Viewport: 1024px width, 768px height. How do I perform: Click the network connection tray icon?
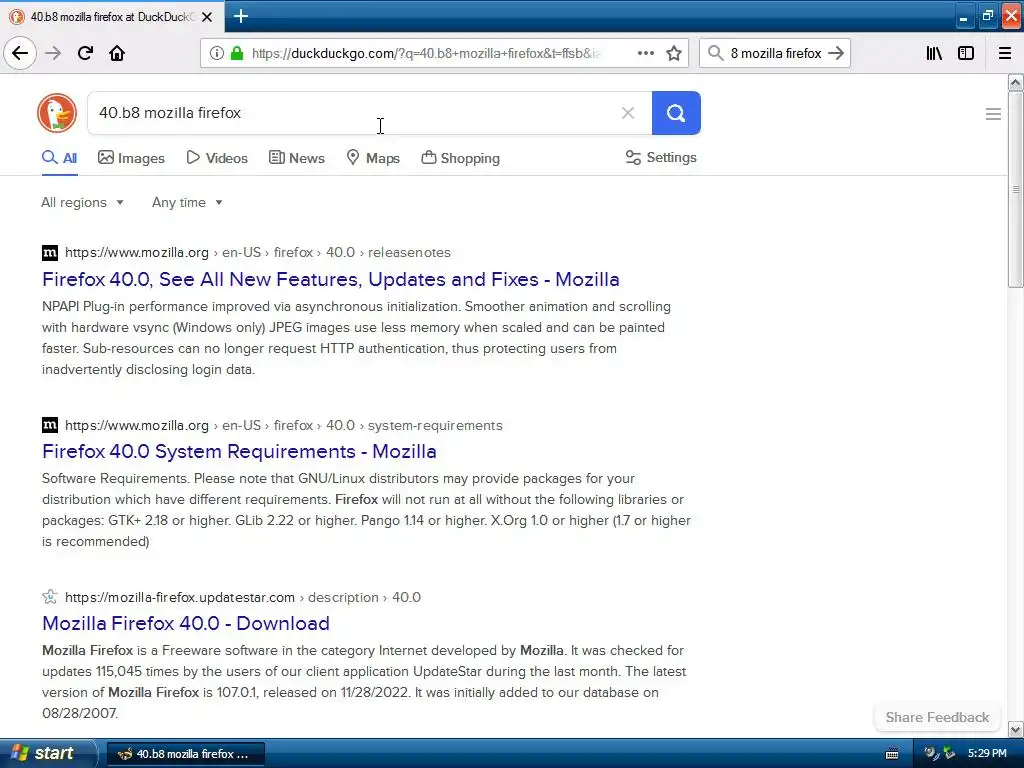[x=949, y=754]
